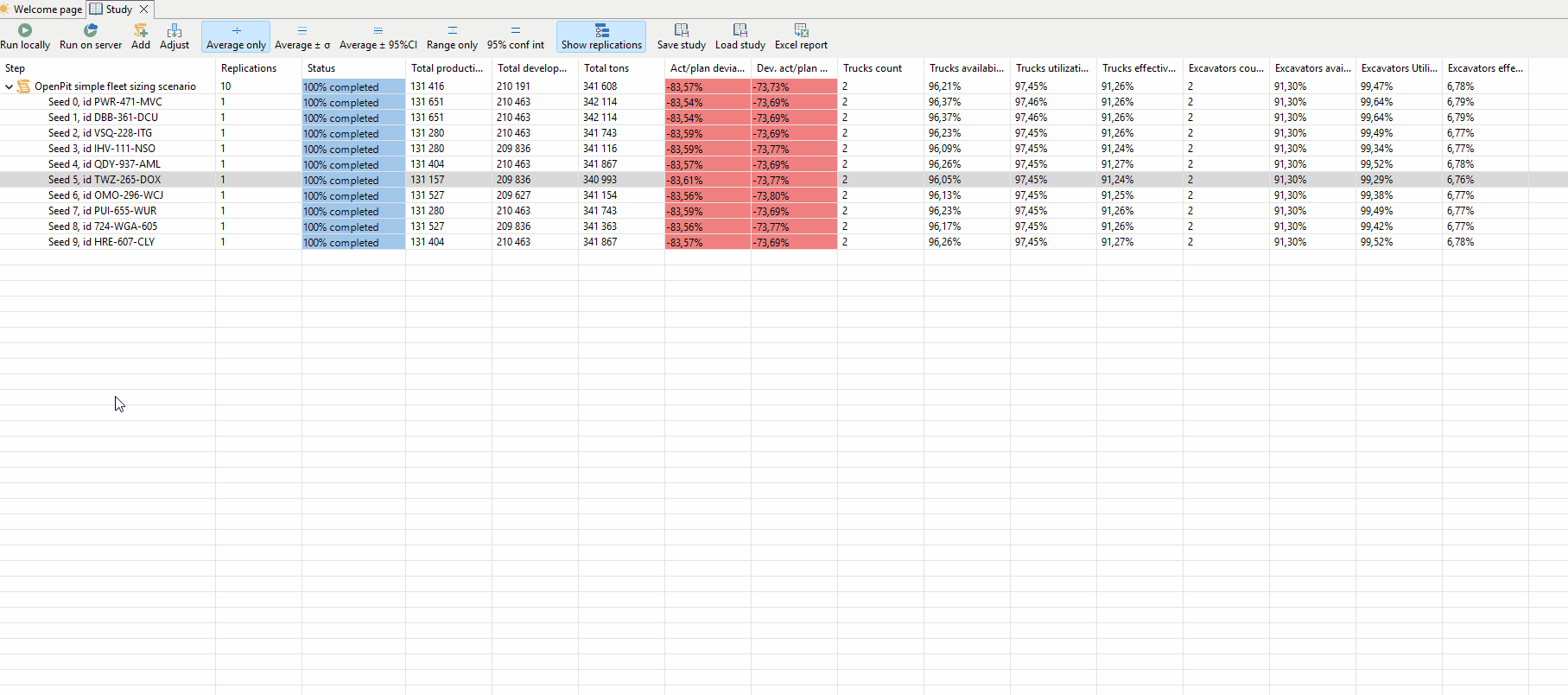The height and width of the screenshot is (695, 1568).
Task: Switch to the Welcome page tab
Action: 42,10
